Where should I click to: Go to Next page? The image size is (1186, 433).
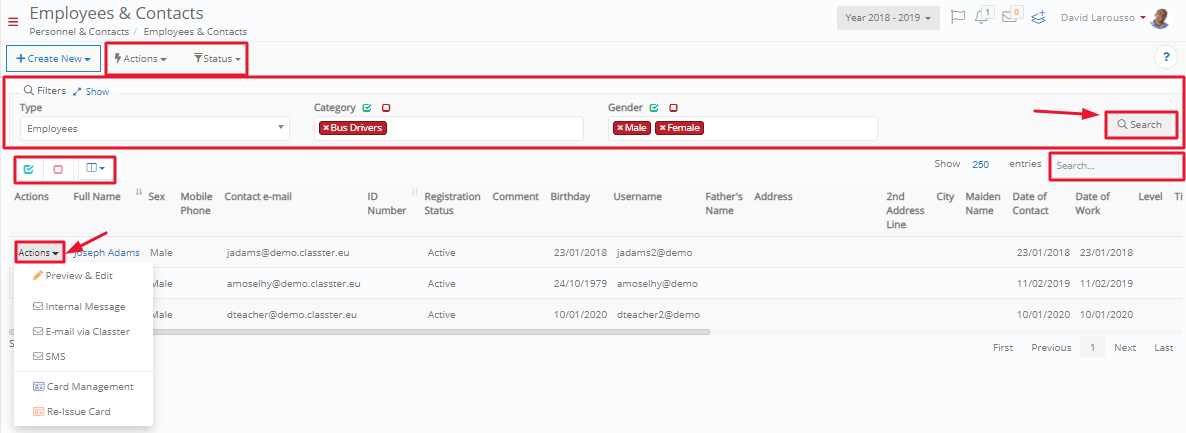tap(1125, 347)
